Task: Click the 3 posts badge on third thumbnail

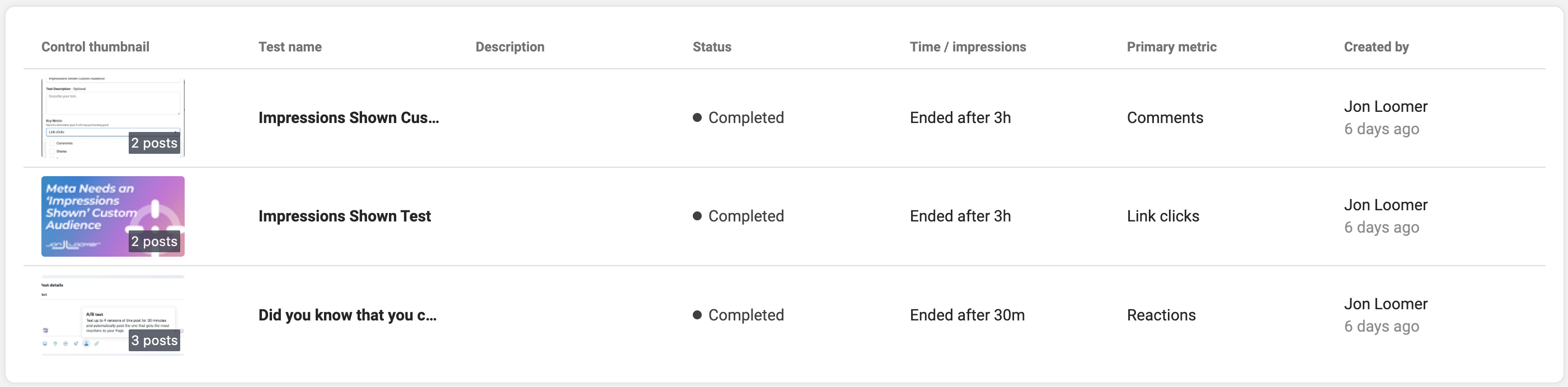Action: click(154, 340)
